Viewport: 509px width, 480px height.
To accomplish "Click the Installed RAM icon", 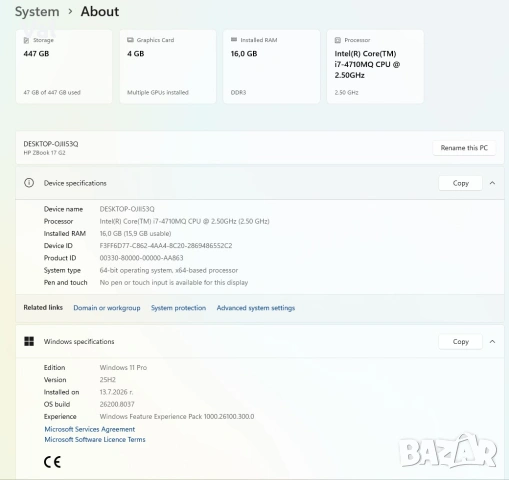I will click(x=234, y=40).
